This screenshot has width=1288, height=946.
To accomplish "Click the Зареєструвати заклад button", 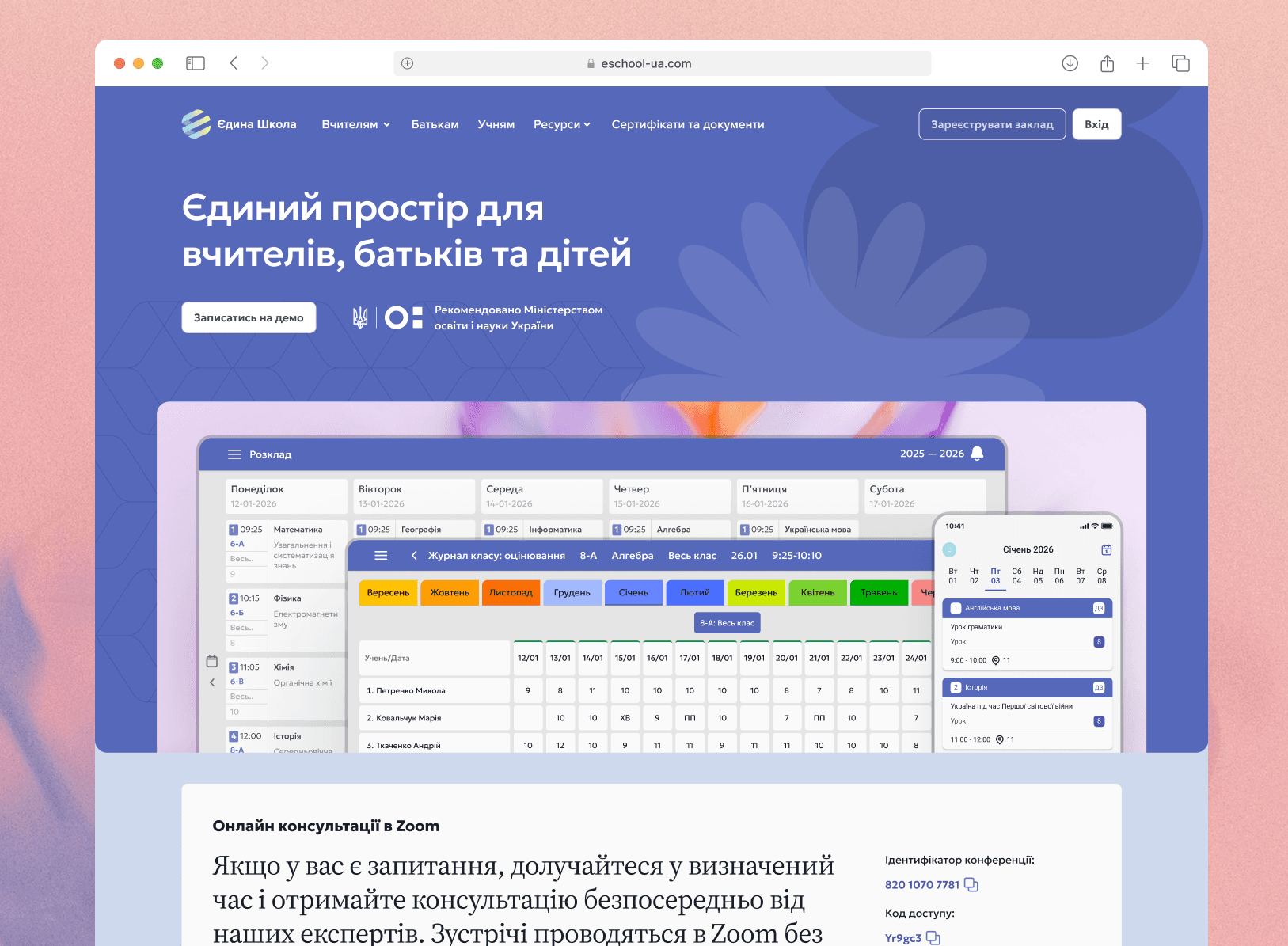I will (x=992, y=124).
